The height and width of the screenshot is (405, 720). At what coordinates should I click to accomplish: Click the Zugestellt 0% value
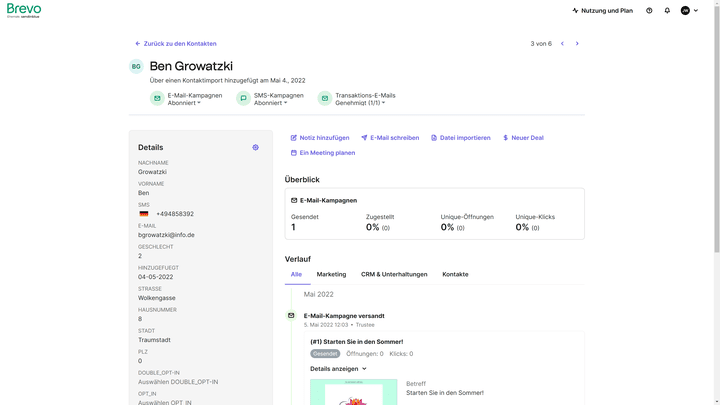372,227
